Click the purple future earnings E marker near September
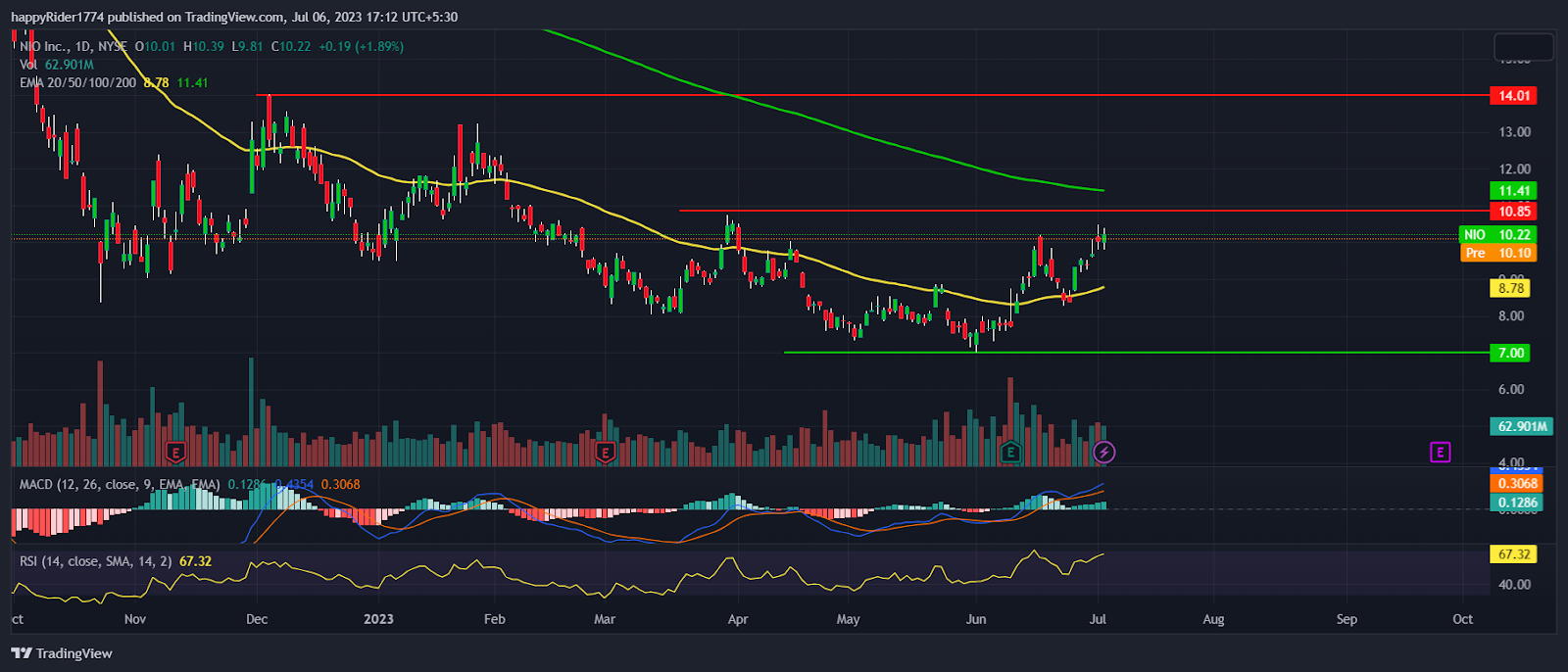1568x672 pixels. tap(1440, 453)
